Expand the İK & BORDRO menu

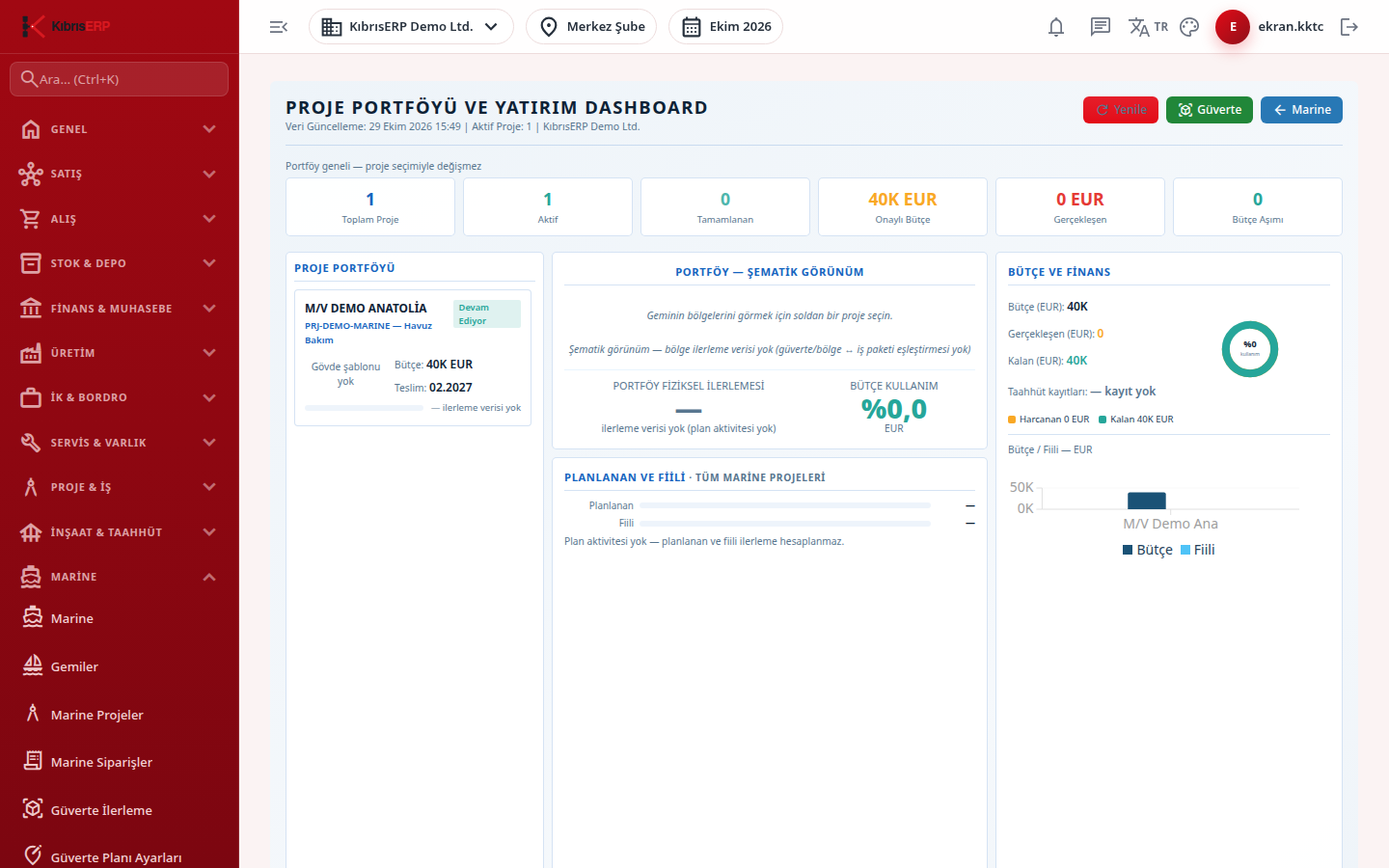click(x=120, y=397)
